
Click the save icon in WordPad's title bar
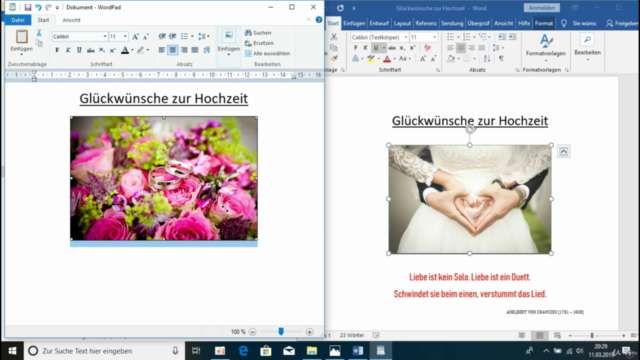[x=28, y=7]
